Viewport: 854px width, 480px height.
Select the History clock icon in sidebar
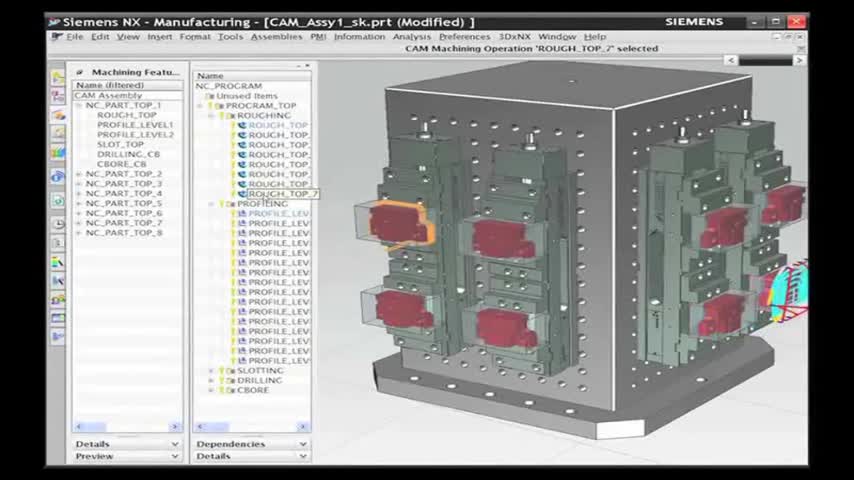coord(58,223)
